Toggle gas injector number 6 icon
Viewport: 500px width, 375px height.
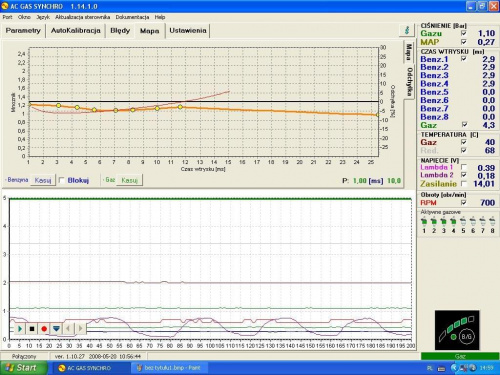(x=473, y=221)
